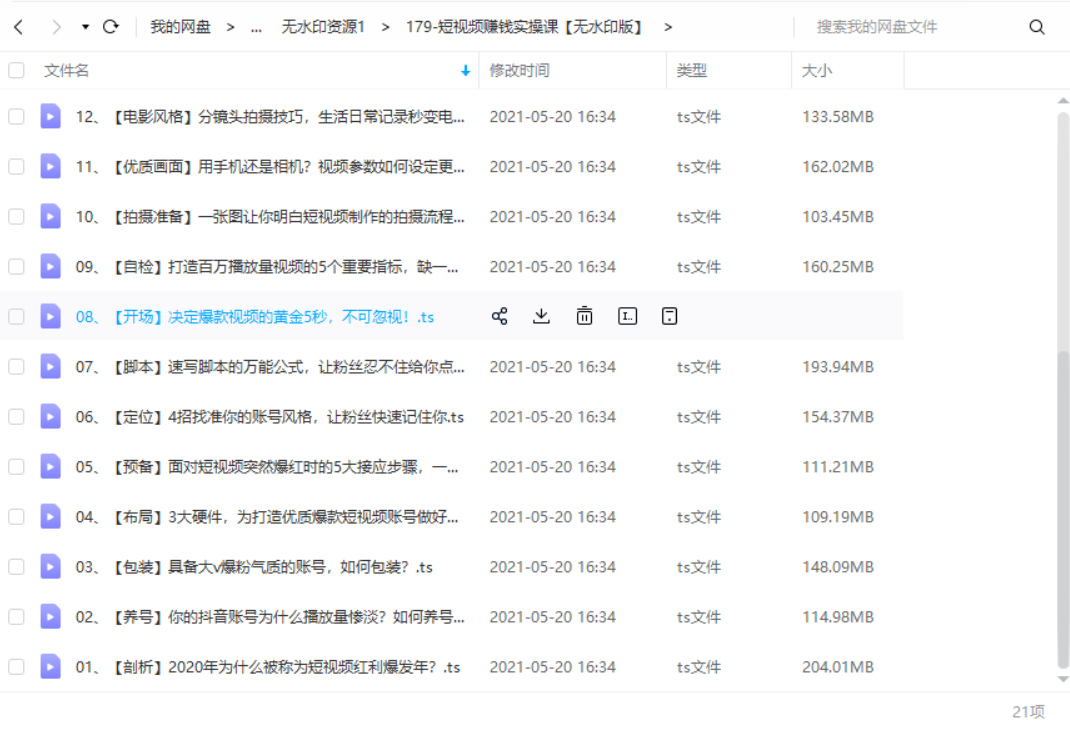Check the box for file 08 开场
This screenshot has width=1070, height=733.
click(16, 317)
